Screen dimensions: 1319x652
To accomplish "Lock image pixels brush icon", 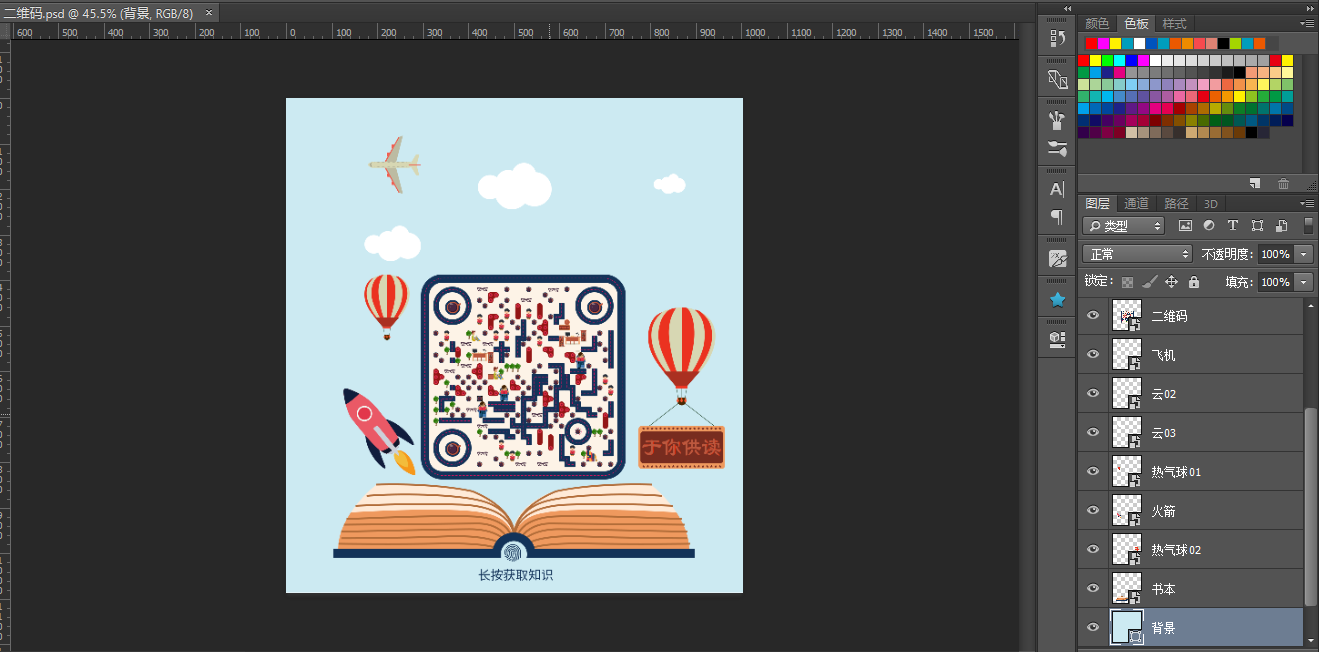I will [1150, 283].
